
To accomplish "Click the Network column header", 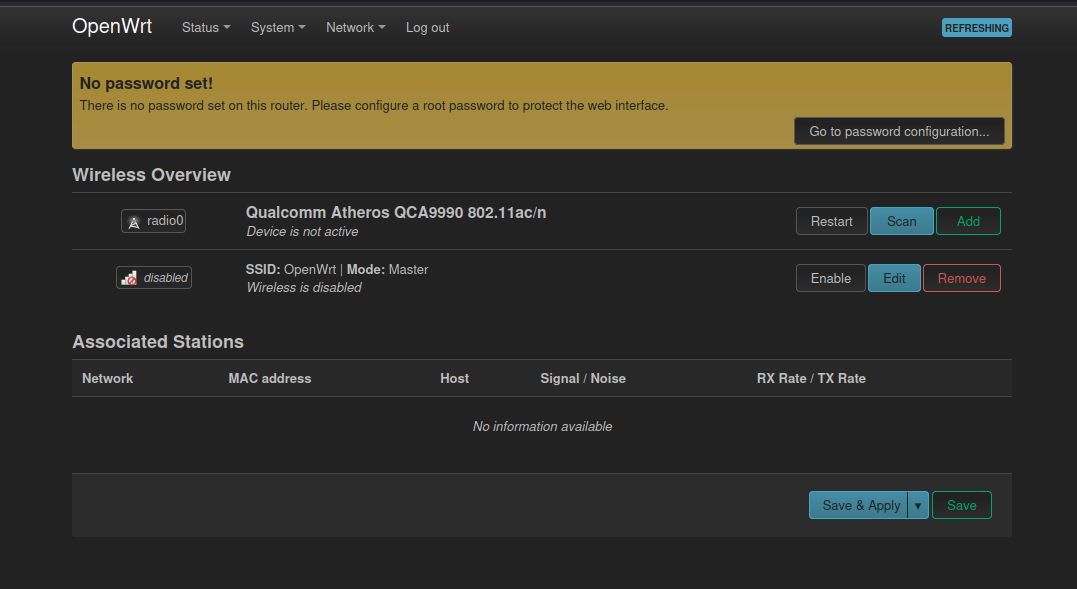I will (x=107, y=378).
